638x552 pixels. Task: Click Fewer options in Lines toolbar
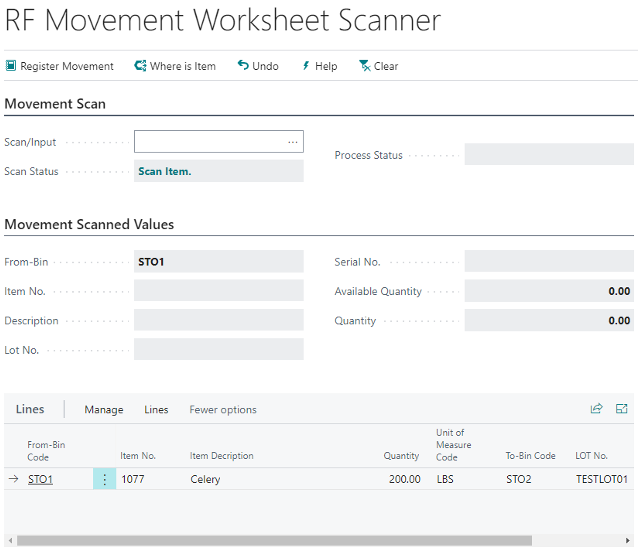click(223, 409)
